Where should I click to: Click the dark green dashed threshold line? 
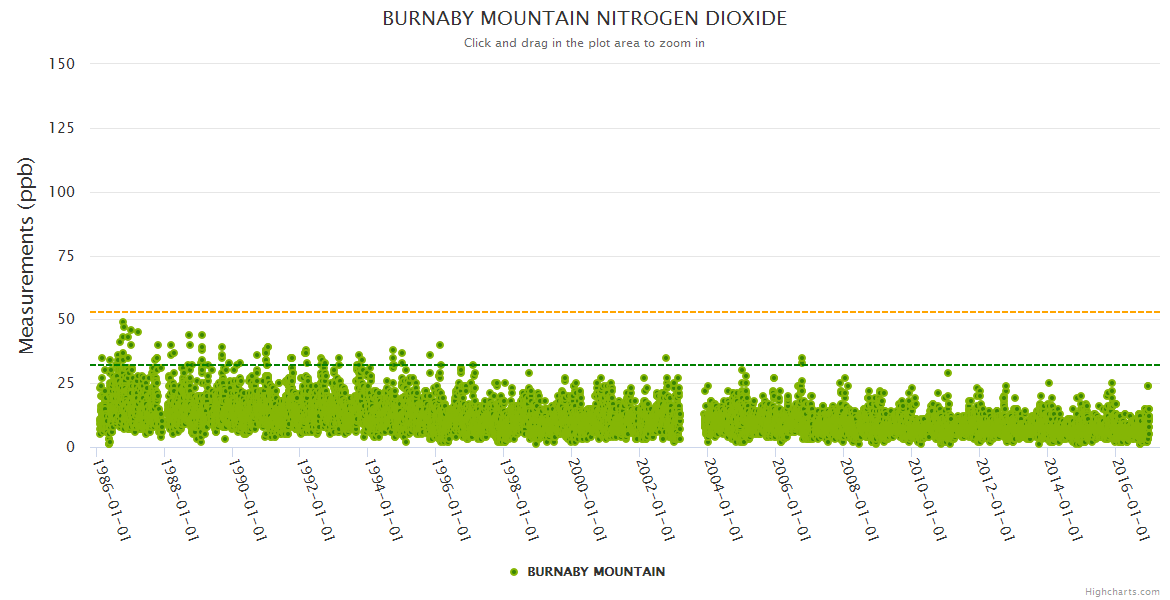pyautogui.click(x=800, y=365)
